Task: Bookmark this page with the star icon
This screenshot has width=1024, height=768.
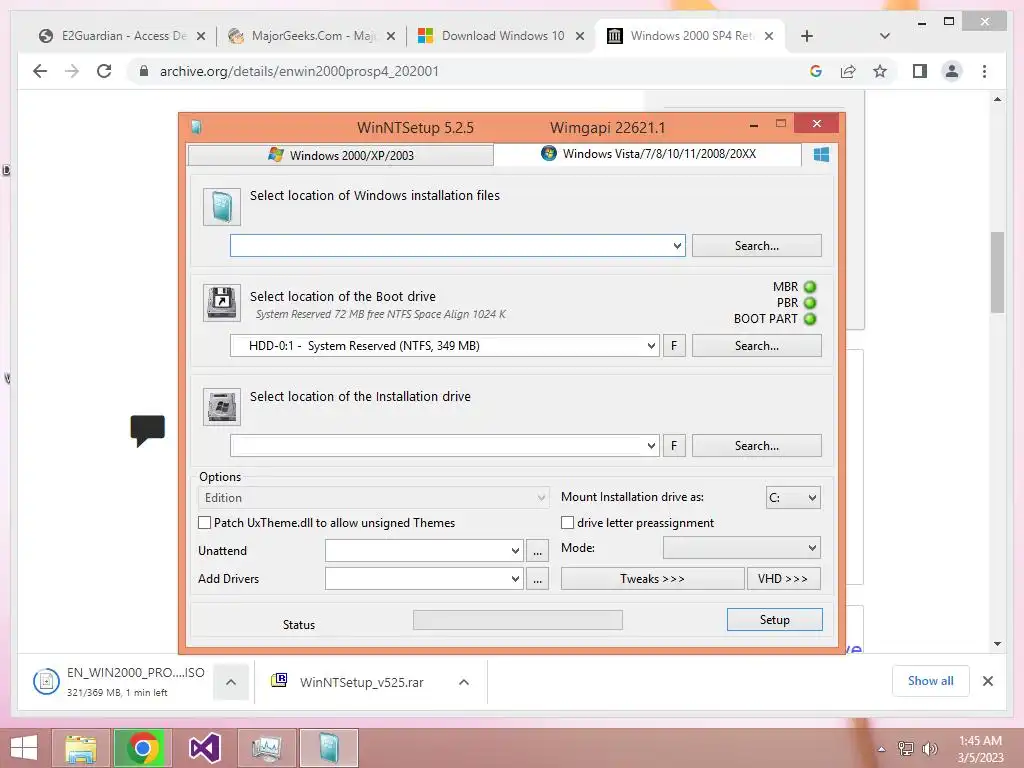Action: pos(880,71)
